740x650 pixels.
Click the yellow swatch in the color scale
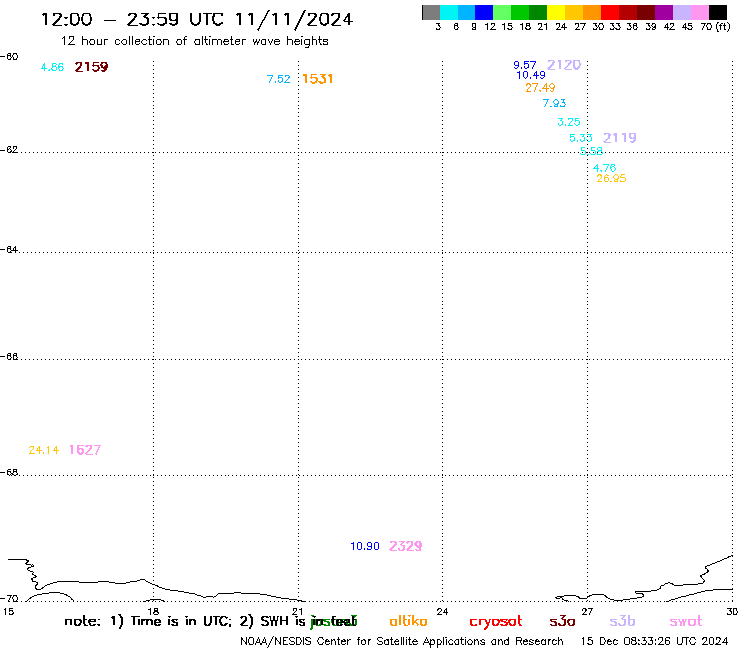point(556,12)
